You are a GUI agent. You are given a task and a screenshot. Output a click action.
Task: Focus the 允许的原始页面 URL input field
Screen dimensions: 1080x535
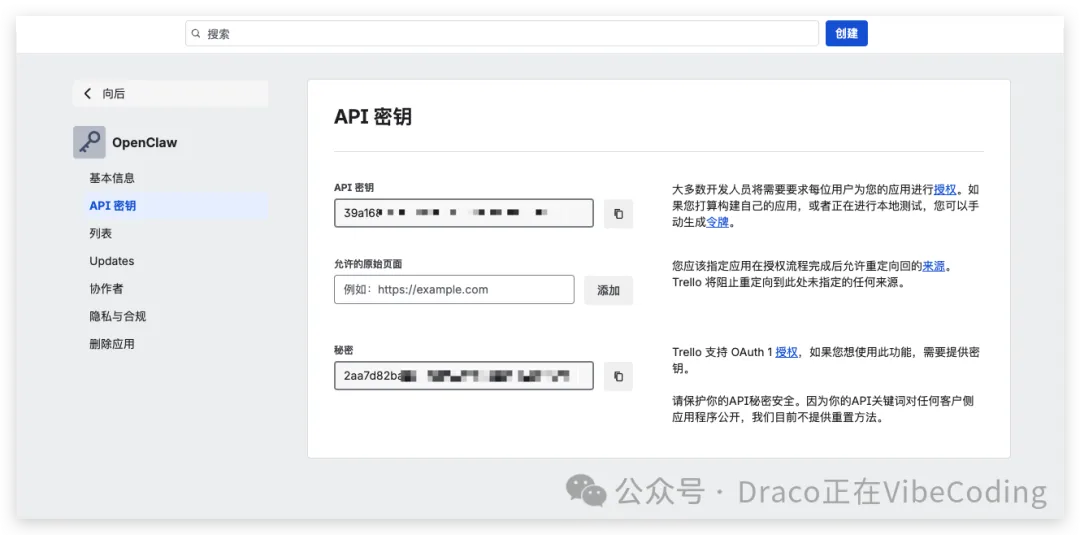pos(454,290)
